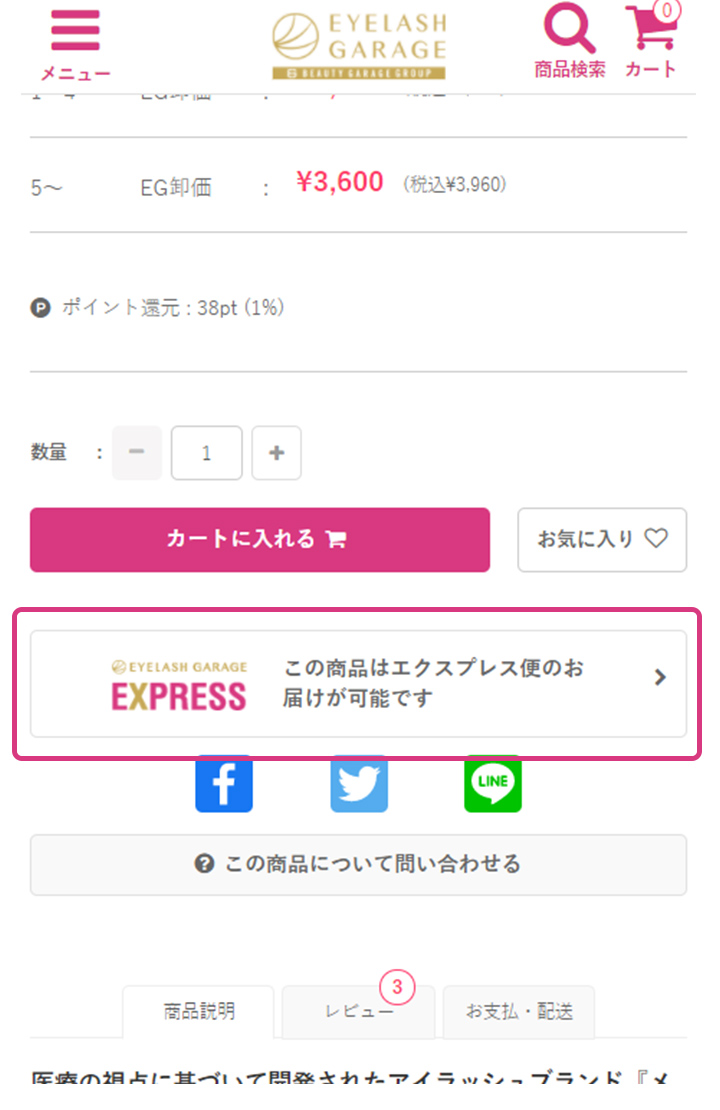The width and height of the screenshot is (720, 1110).
Task: Click この商品について問い合わせる inquiry button
Action: pos(358,864)
